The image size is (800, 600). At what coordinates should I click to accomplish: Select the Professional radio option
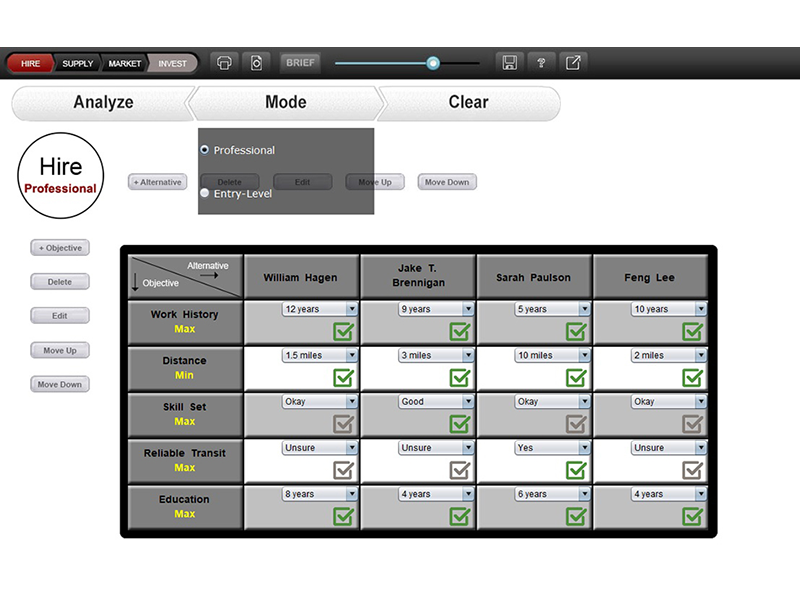(x=205, y=150)
